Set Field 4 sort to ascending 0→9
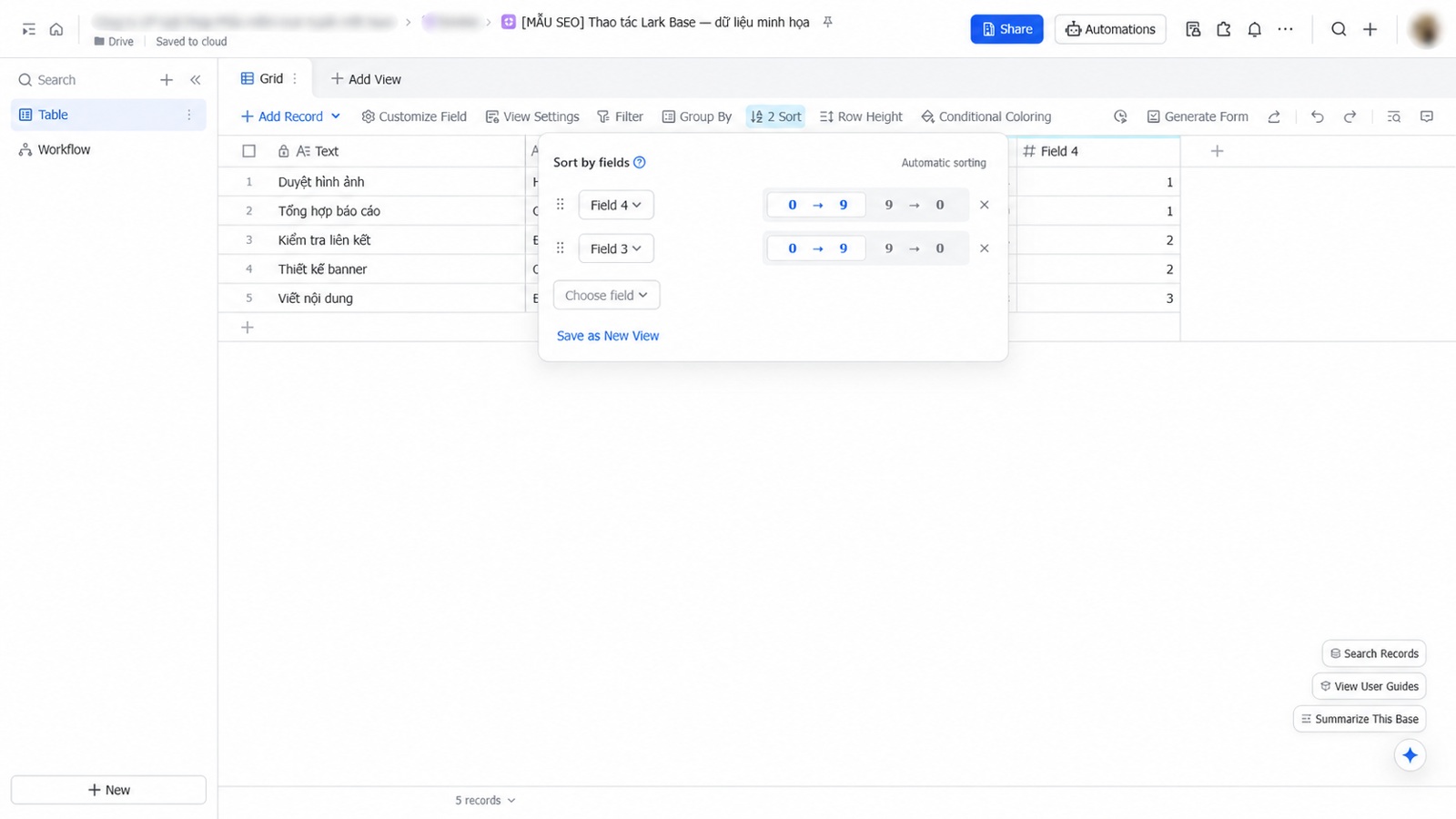This screenshot has width=1456, height=819. tap(817, 205)
